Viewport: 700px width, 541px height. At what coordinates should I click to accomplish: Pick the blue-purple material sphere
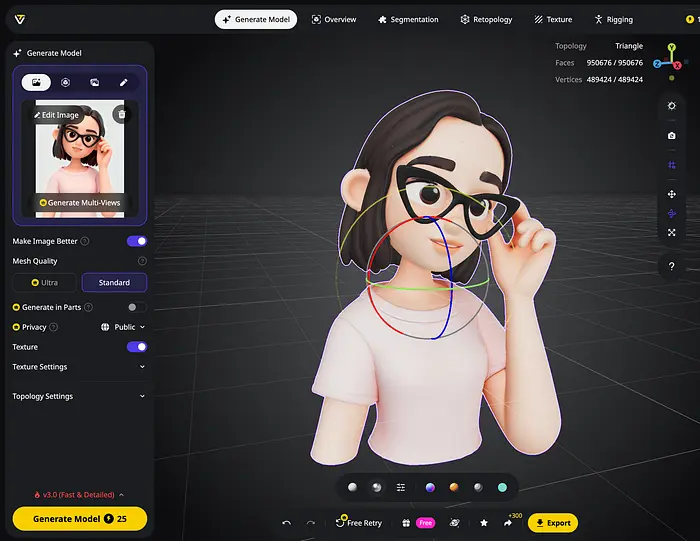pyautogui.click(x=430, y=487)
